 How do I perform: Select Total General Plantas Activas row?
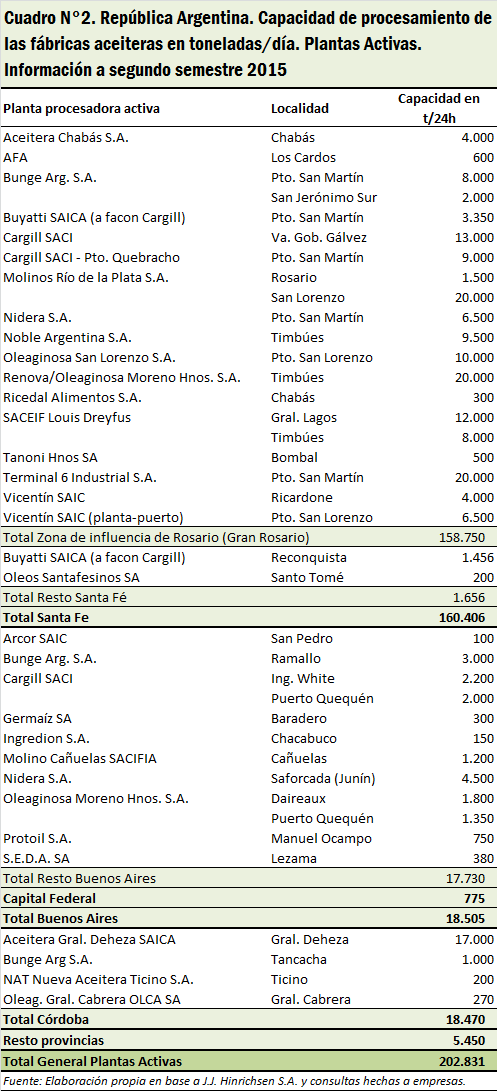248,1061
